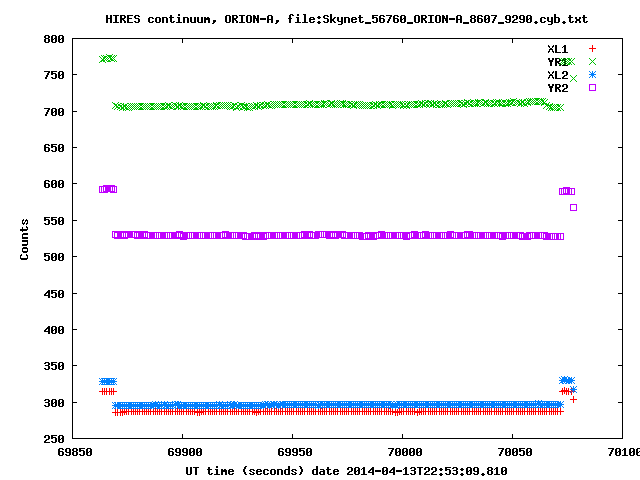Viewport: 640px width, 480px height.
Task: Select the XL1 legend label
Action: coord(558,49)
